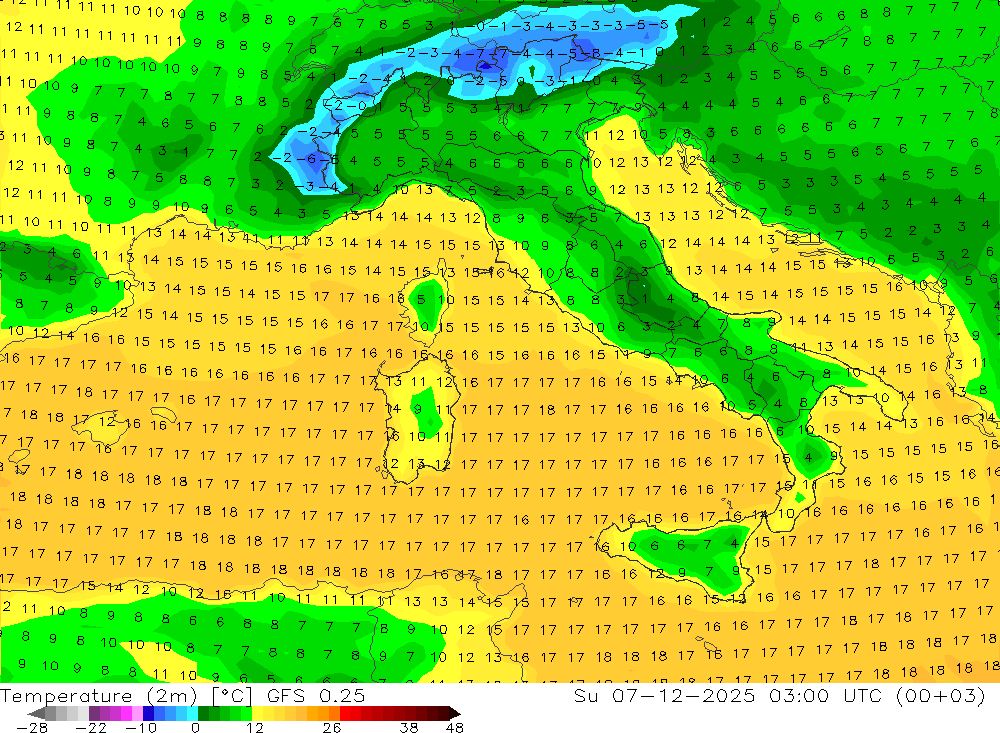Click the dark maroon right arrow of the legend
This screenshot has height=733, width=1000.
pos(455,714)
